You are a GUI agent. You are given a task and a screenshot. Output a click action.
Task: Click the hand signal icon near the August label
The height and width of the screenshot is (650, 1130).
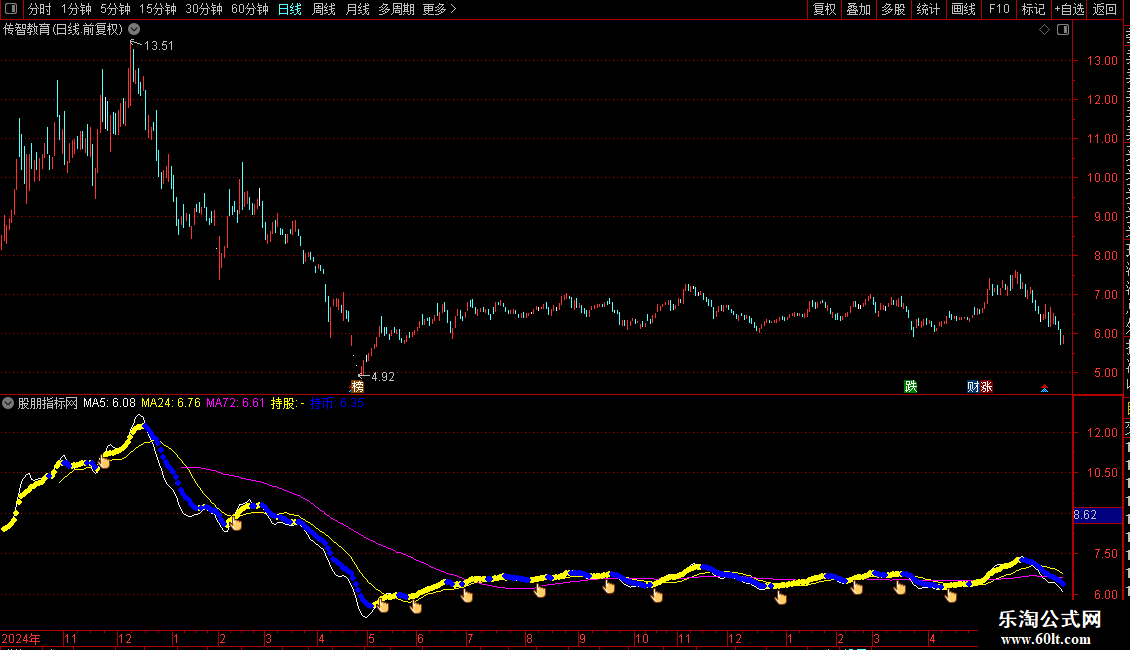(x=540, y=591)
